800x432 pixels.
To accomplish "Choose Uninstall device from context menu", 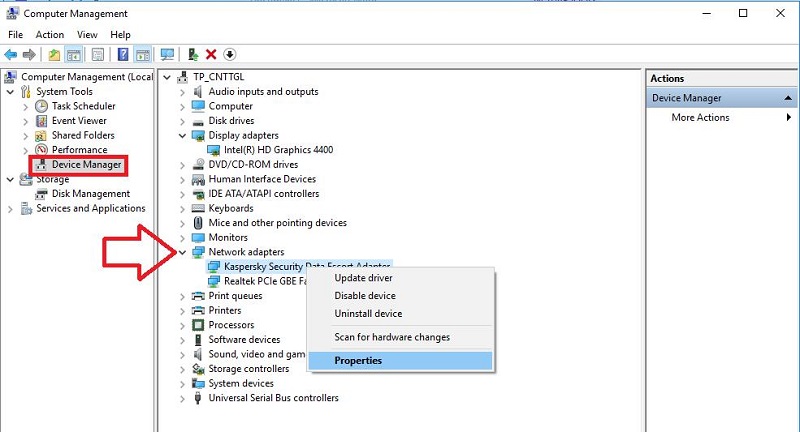I will click(x=401, y=314).
